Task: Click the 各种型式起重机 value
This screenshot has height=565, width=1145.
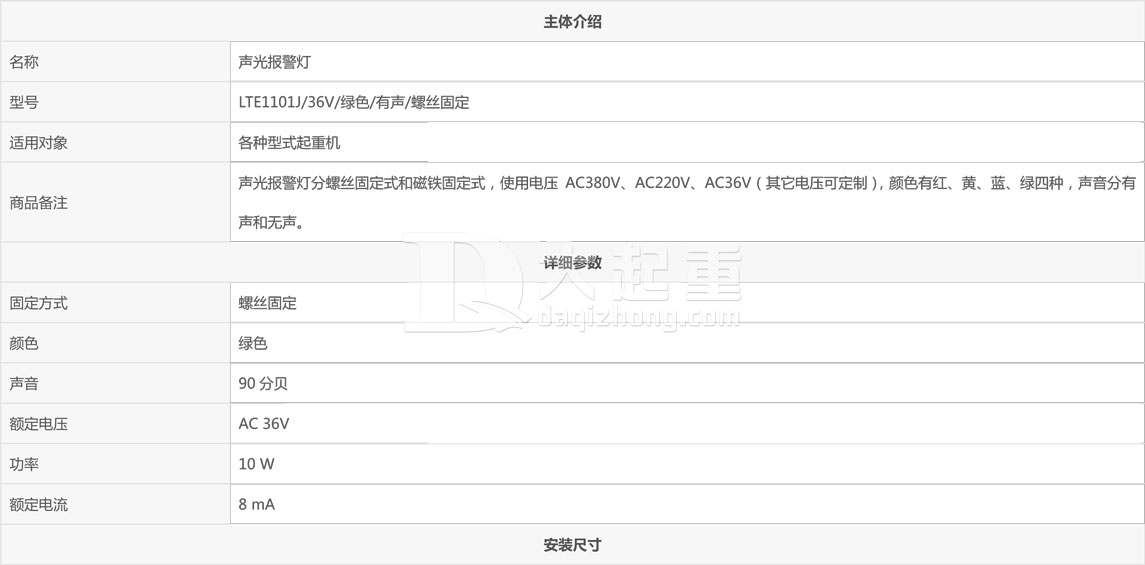Action: pos(289,143)
